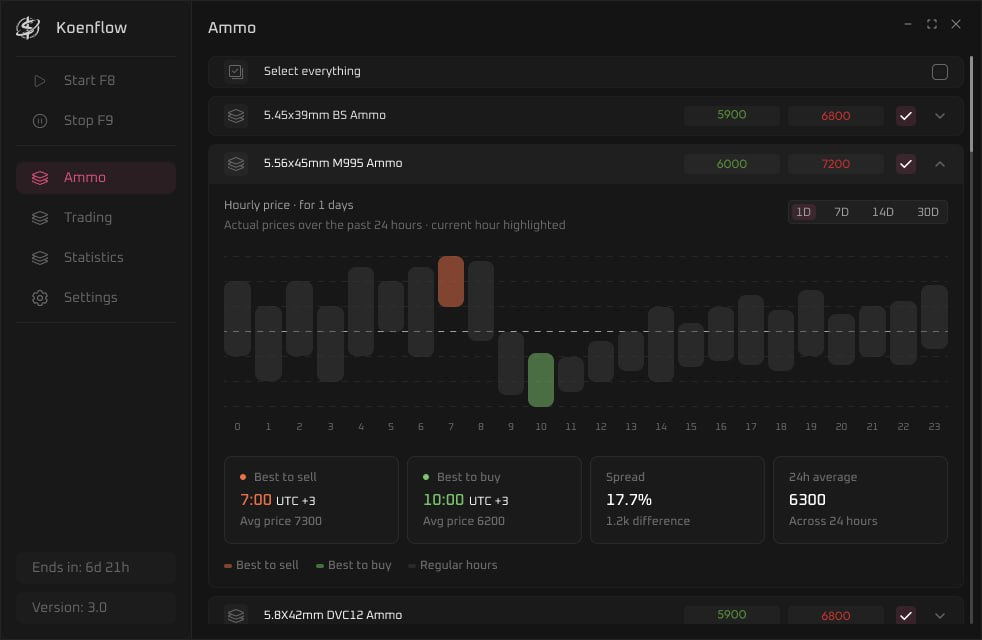Select the Ammo sidebar item
Viewport: 982px width, 640px height.
point(96,178)
